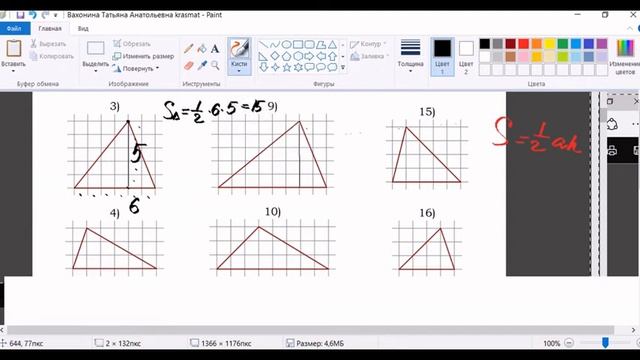Expand the shapes gallery more arrow
This screenshot has height=360, width=640.
pyautogui.click(x=343, y=67)
